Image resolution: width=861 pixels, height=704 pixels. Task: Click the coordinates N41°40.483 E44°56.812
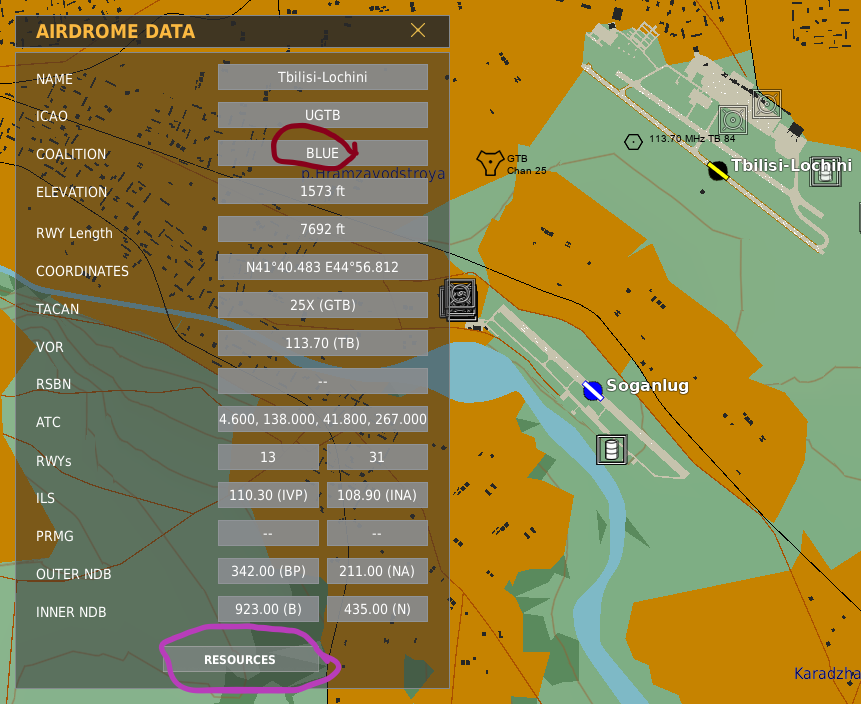point(323,267)
